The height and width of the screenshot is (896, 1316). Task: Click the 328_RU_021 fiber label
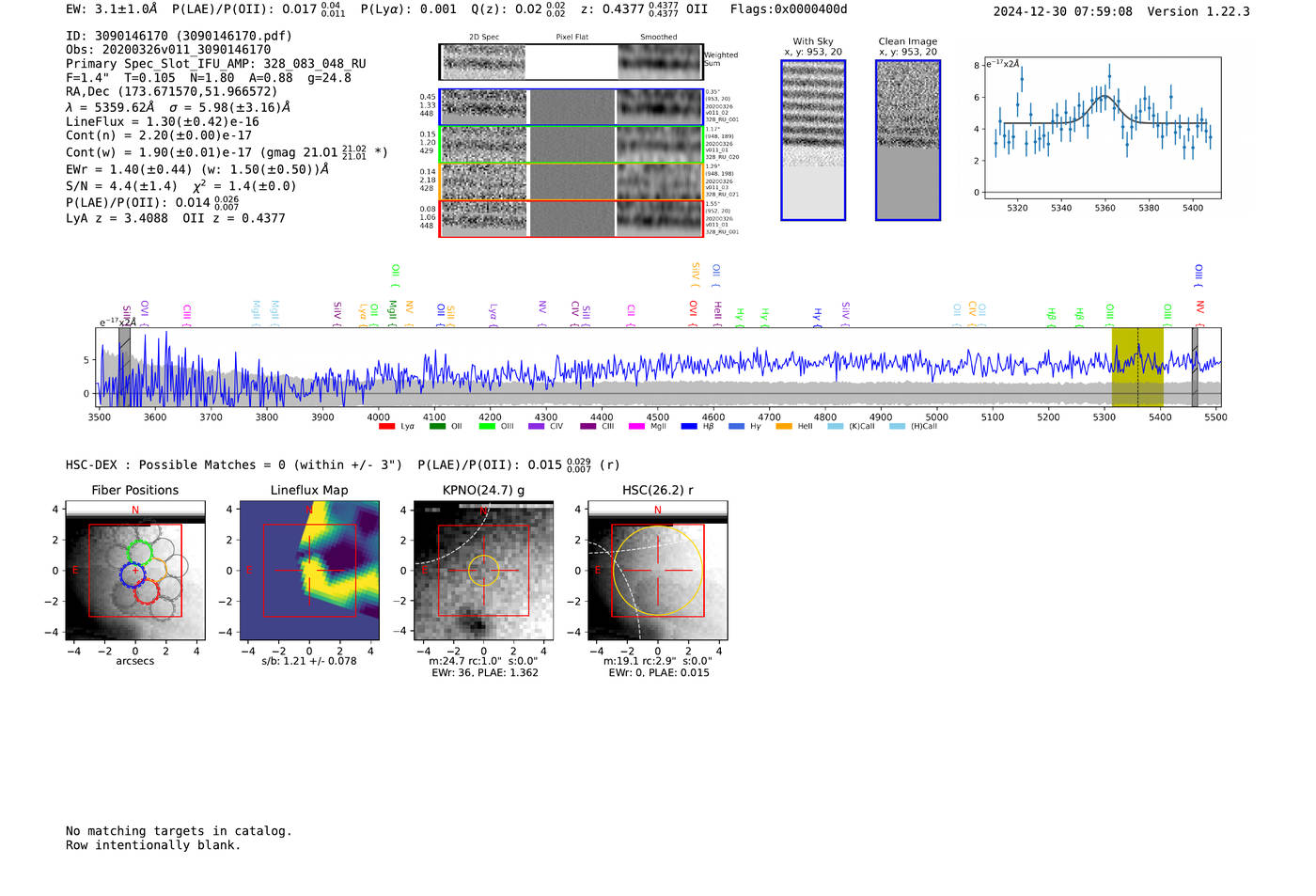pos(722,195)
